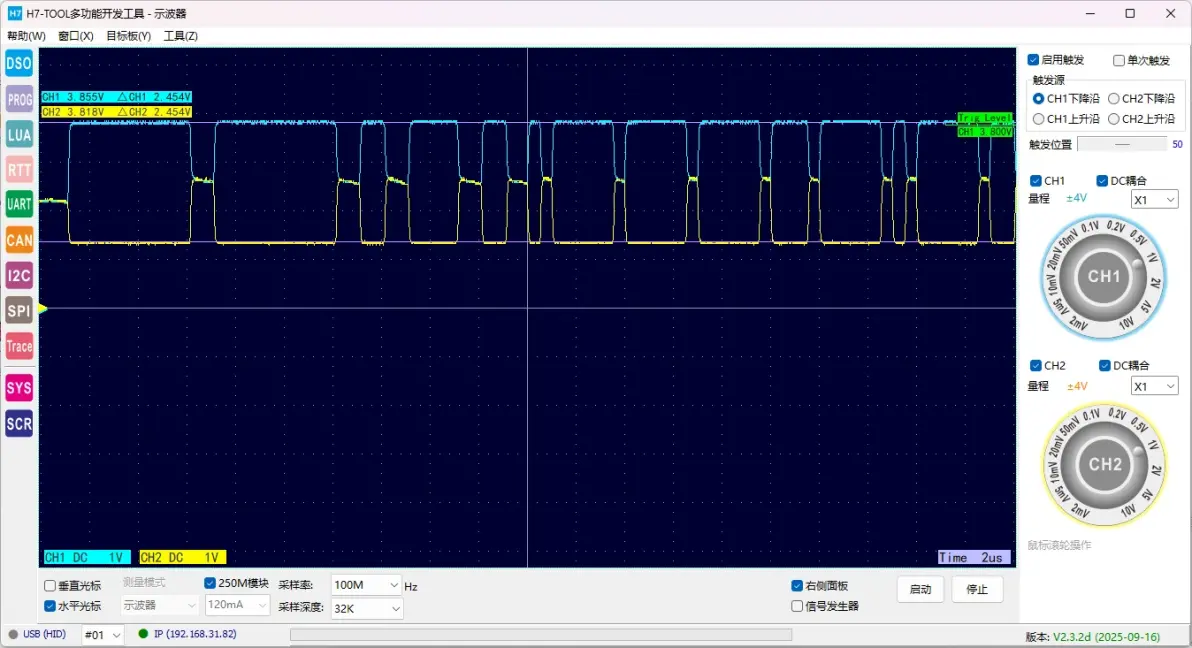Disable the 启用触发 trigger checkbox

tap(1034, 60)
